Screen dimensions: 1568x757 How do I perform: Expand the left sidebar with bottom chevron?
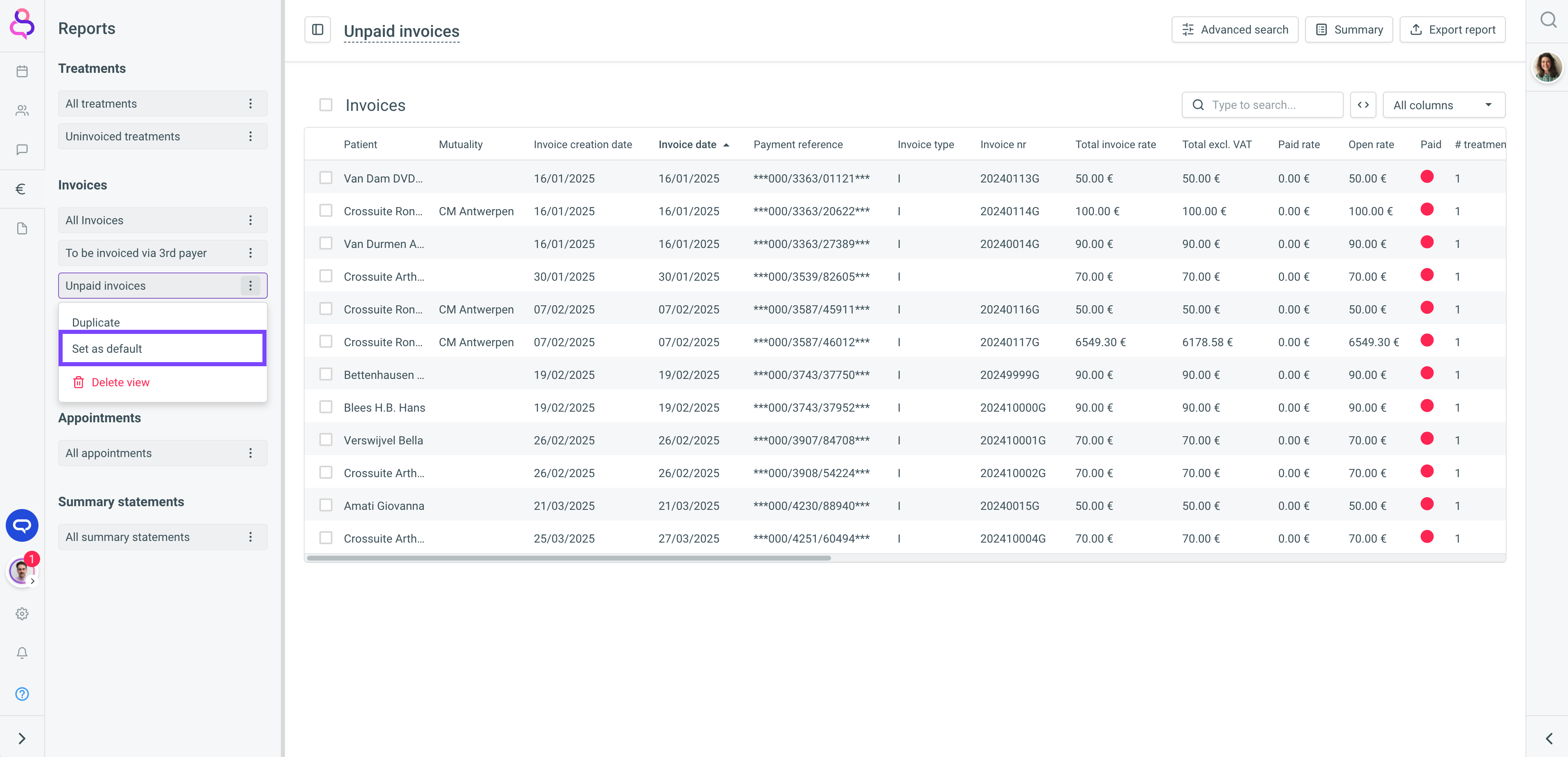pos(22,738)
